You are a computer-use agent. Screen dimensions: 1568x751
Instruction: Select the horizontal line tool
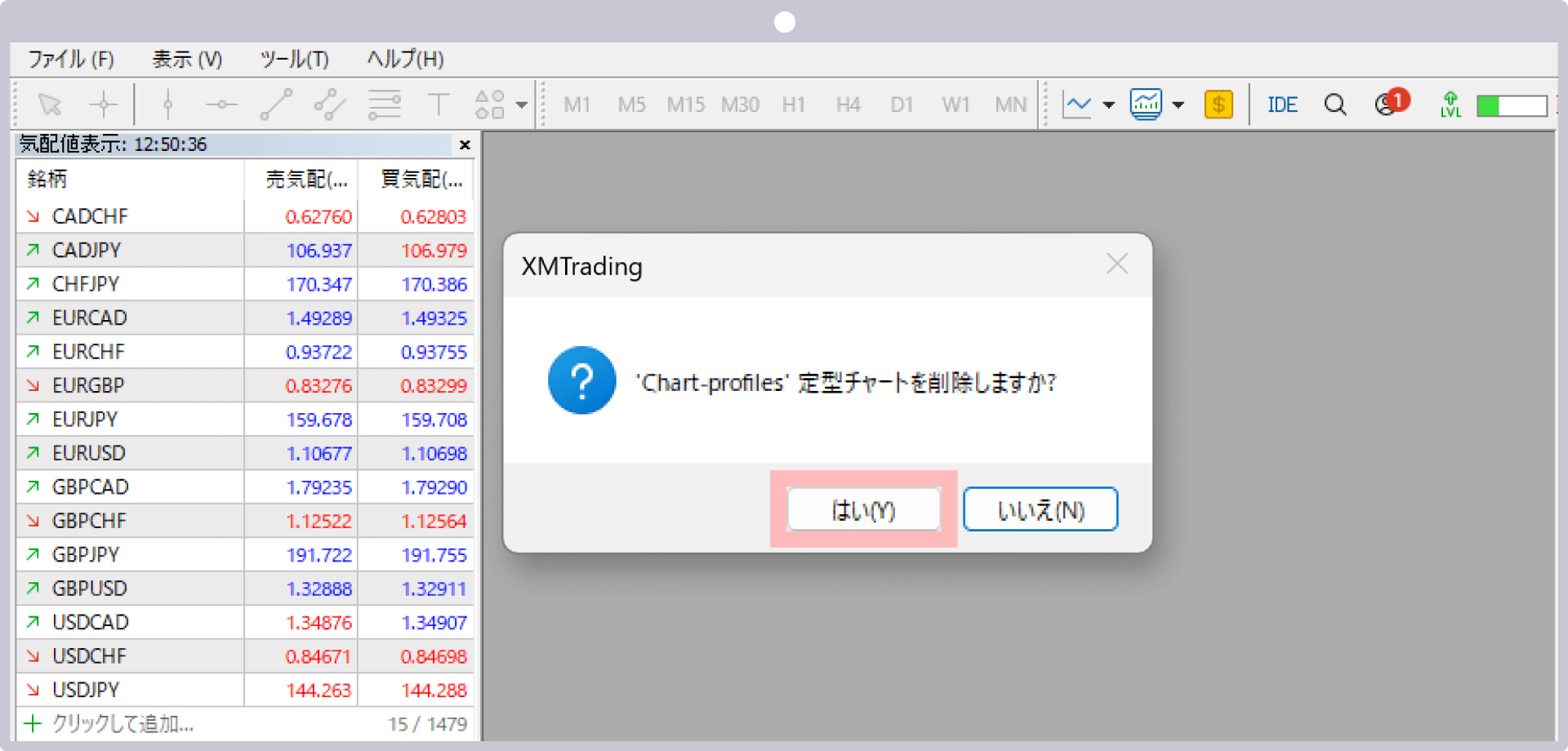[221, 104]
